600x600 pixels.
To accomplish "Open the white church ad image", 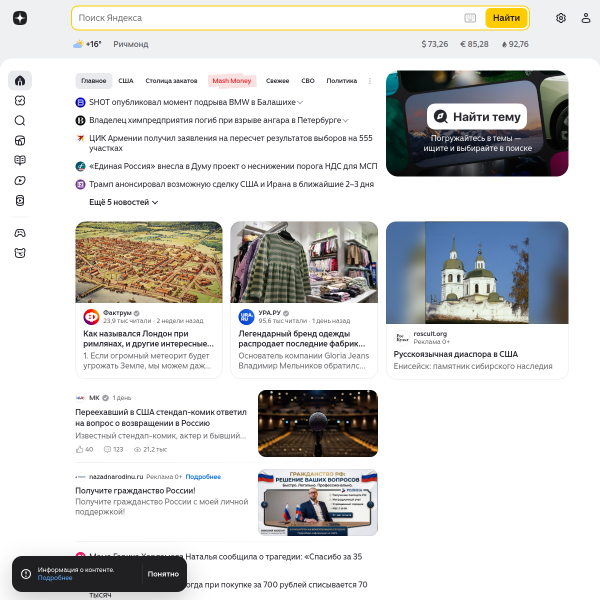I will 477,272.
